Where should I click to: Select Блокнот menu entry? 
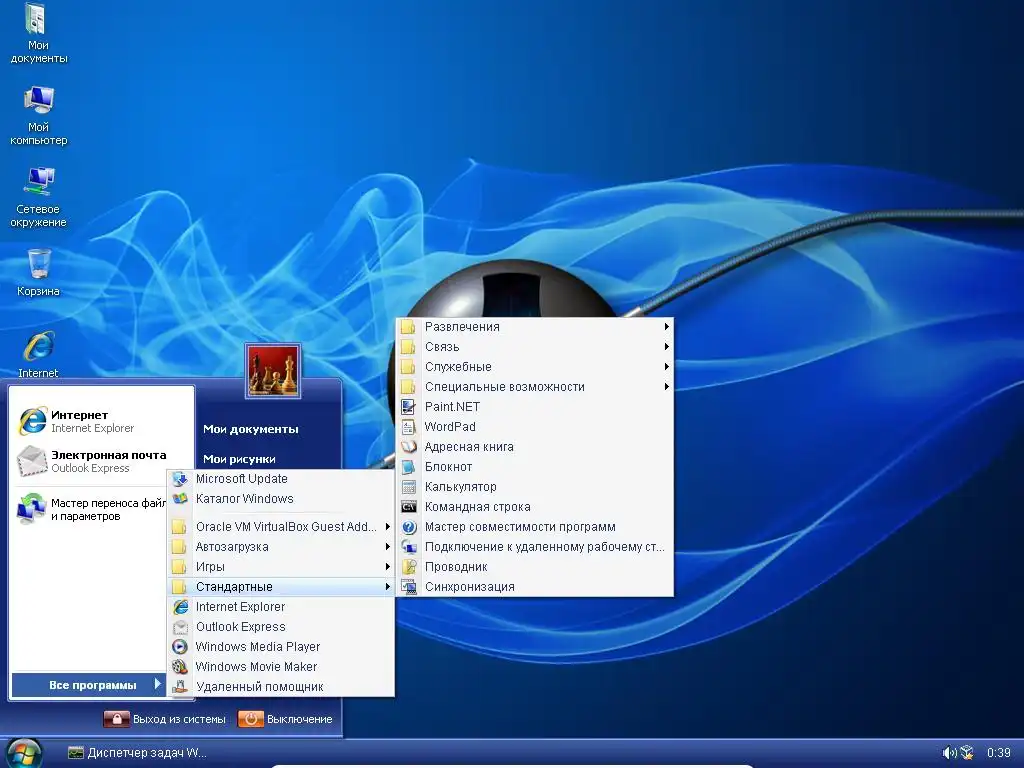(x=535, y=467)
